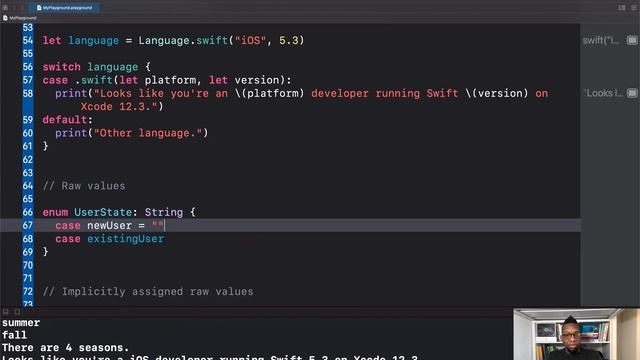Click 'fall' in the console output
The width and height of the screenshot is (640, 360).
point(14,335)
